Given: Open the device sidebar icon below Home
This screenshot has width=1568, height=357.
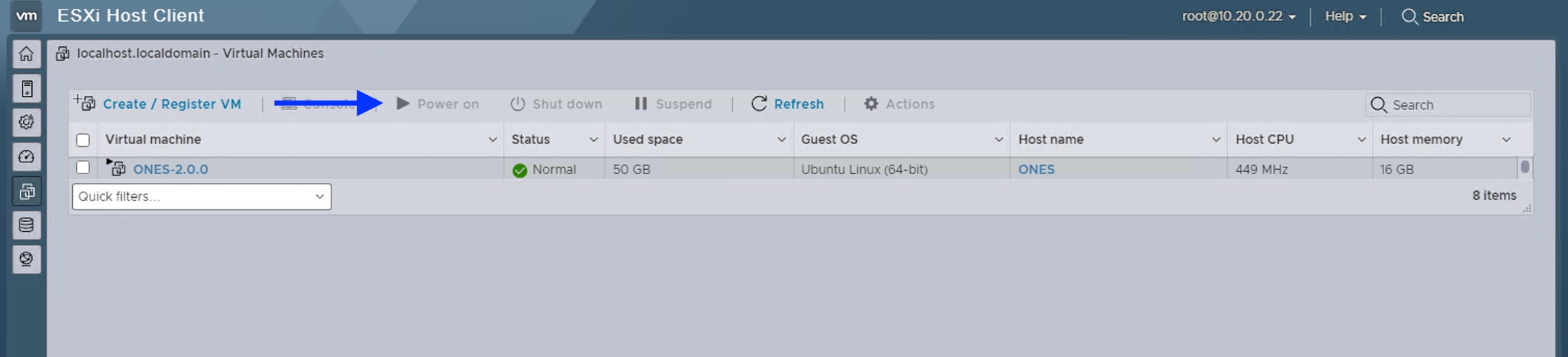Looking at the screenshot, I should coord(27,88).
